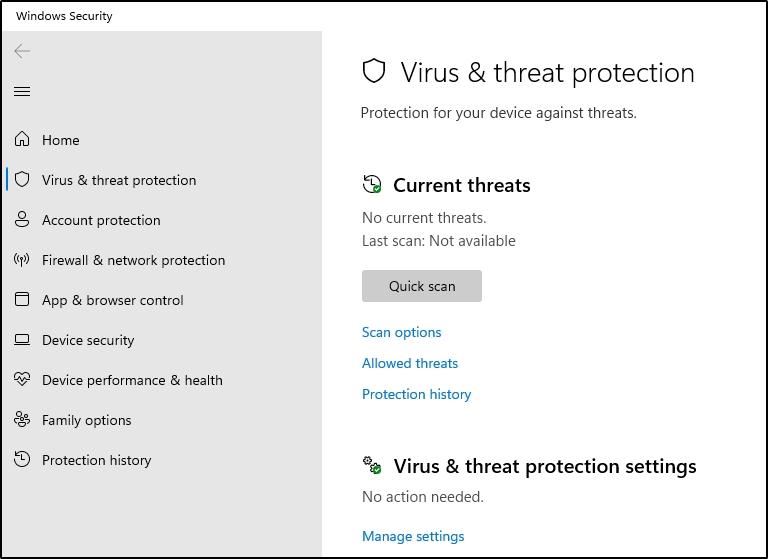
Task: Click the Current threats status icon
Action: [x=372, y=185]
